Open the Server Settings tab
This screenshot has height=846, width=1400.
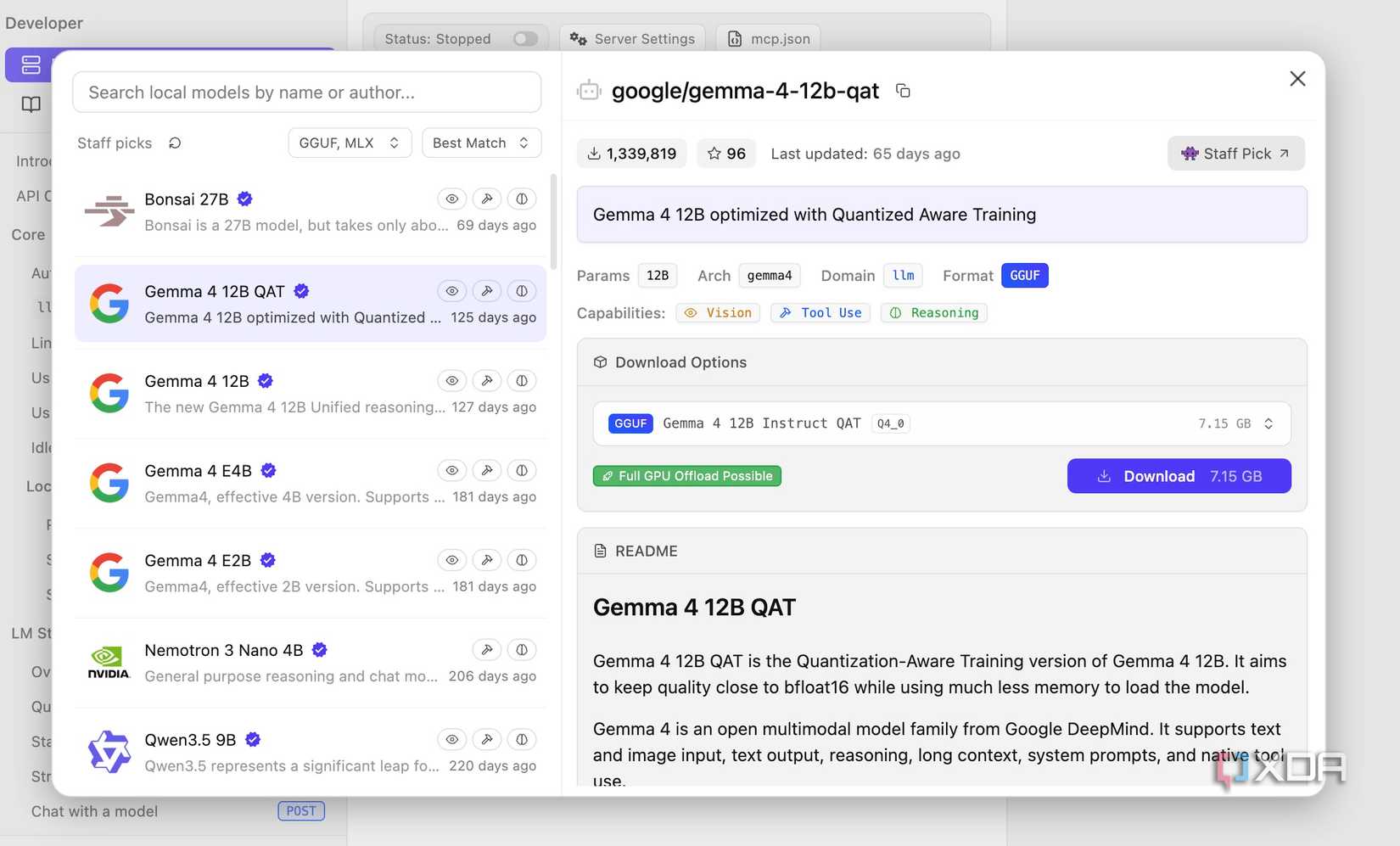pyautogui.click(x=632, y=39)
